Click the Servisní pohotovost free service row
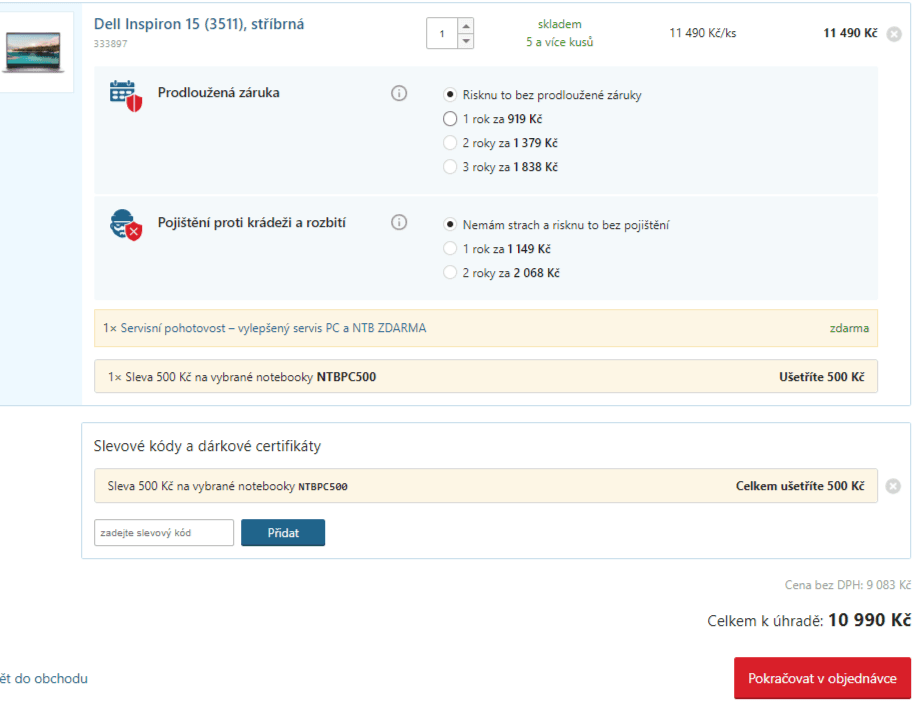This screenshot has width=916, height=709. point(485,328)
